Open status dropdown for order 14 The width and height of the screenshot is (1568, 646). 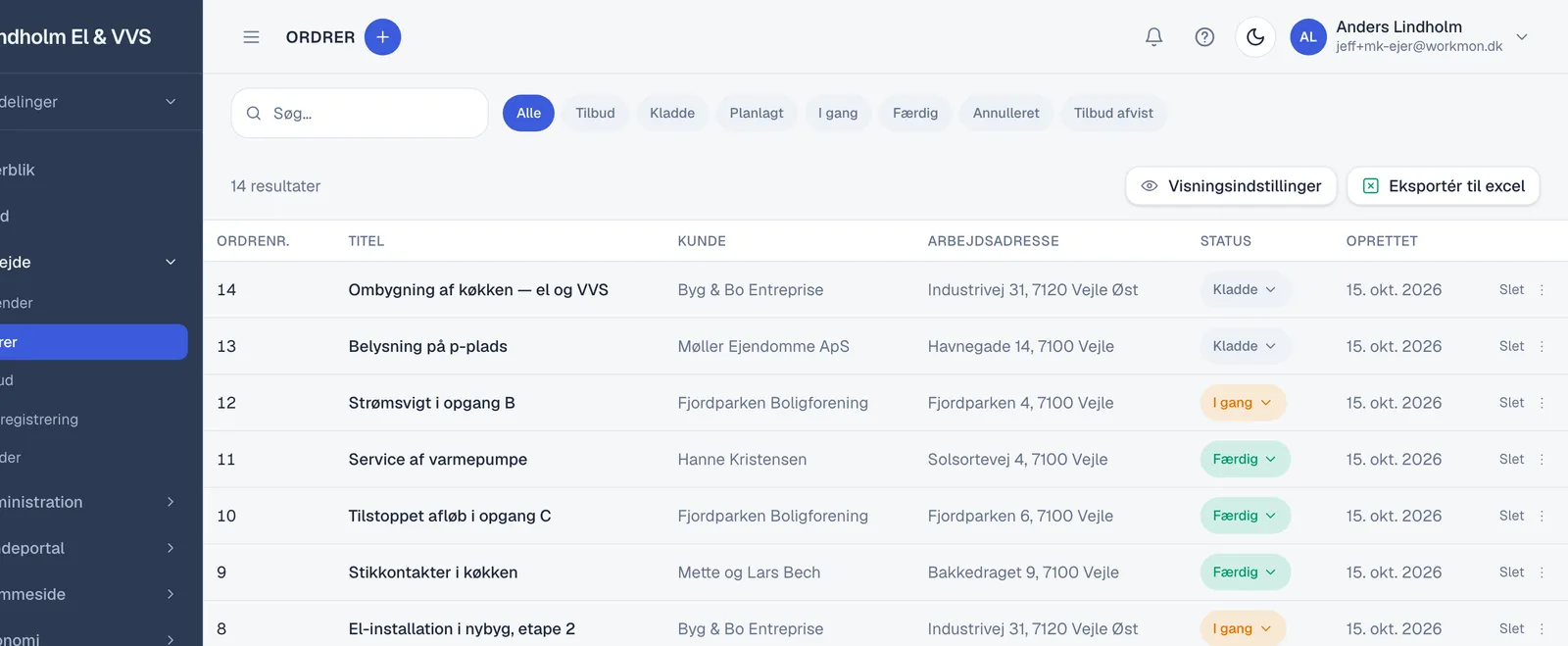pos(1245,290)
